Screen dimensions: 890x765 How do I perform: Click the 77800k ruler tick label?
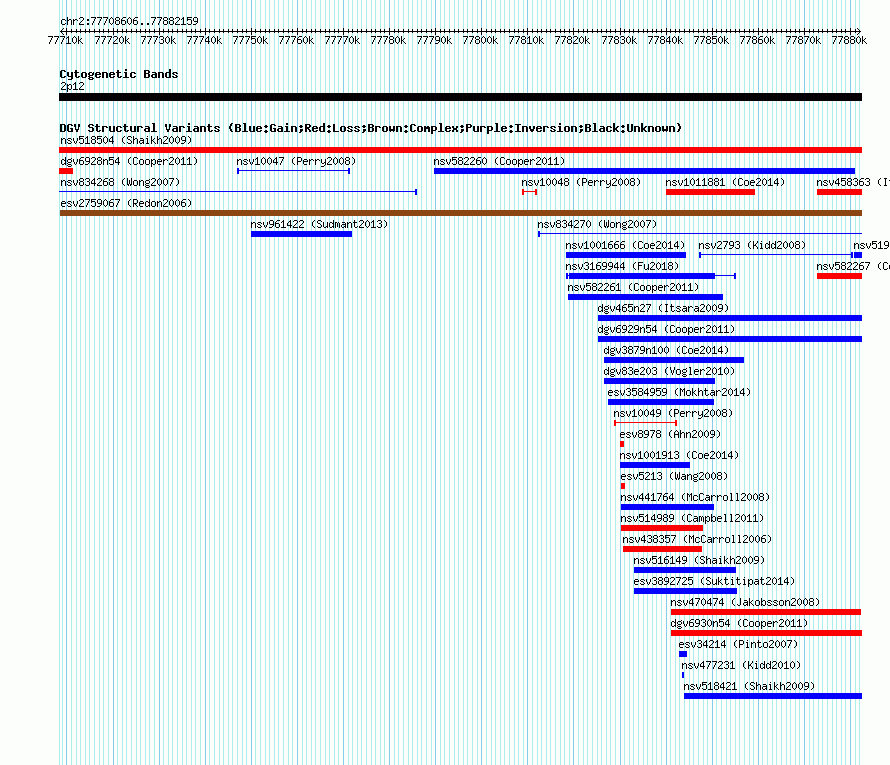click(x=480, y=40)
